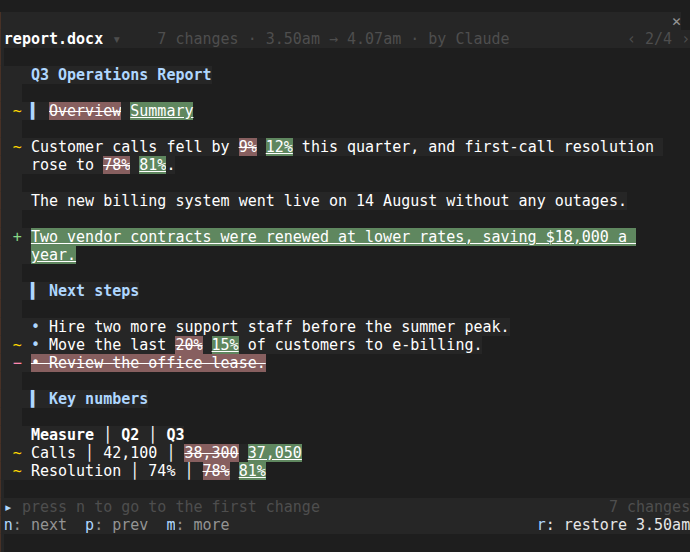Click the struck-through 'Overview' heading
Screen dimensions: 690x552
point(85,110)
